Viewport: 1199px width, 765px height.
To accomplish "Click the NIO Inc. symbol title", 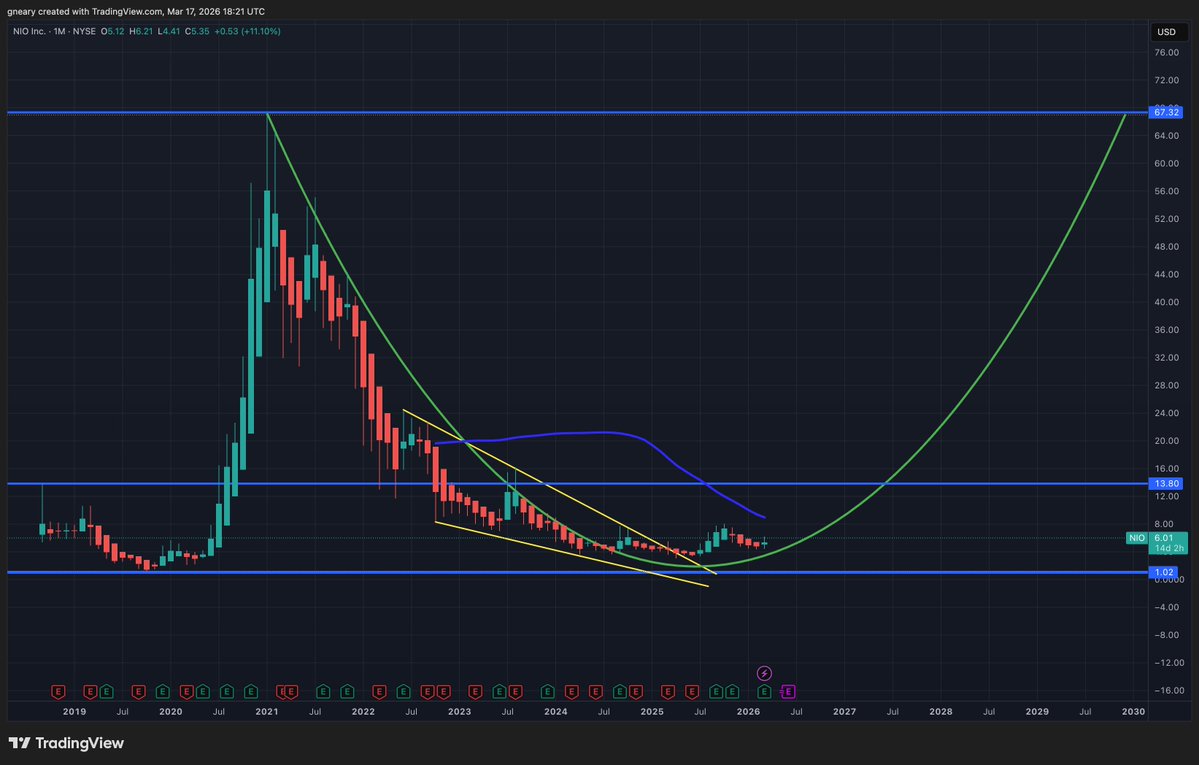I will coord(29,31).
